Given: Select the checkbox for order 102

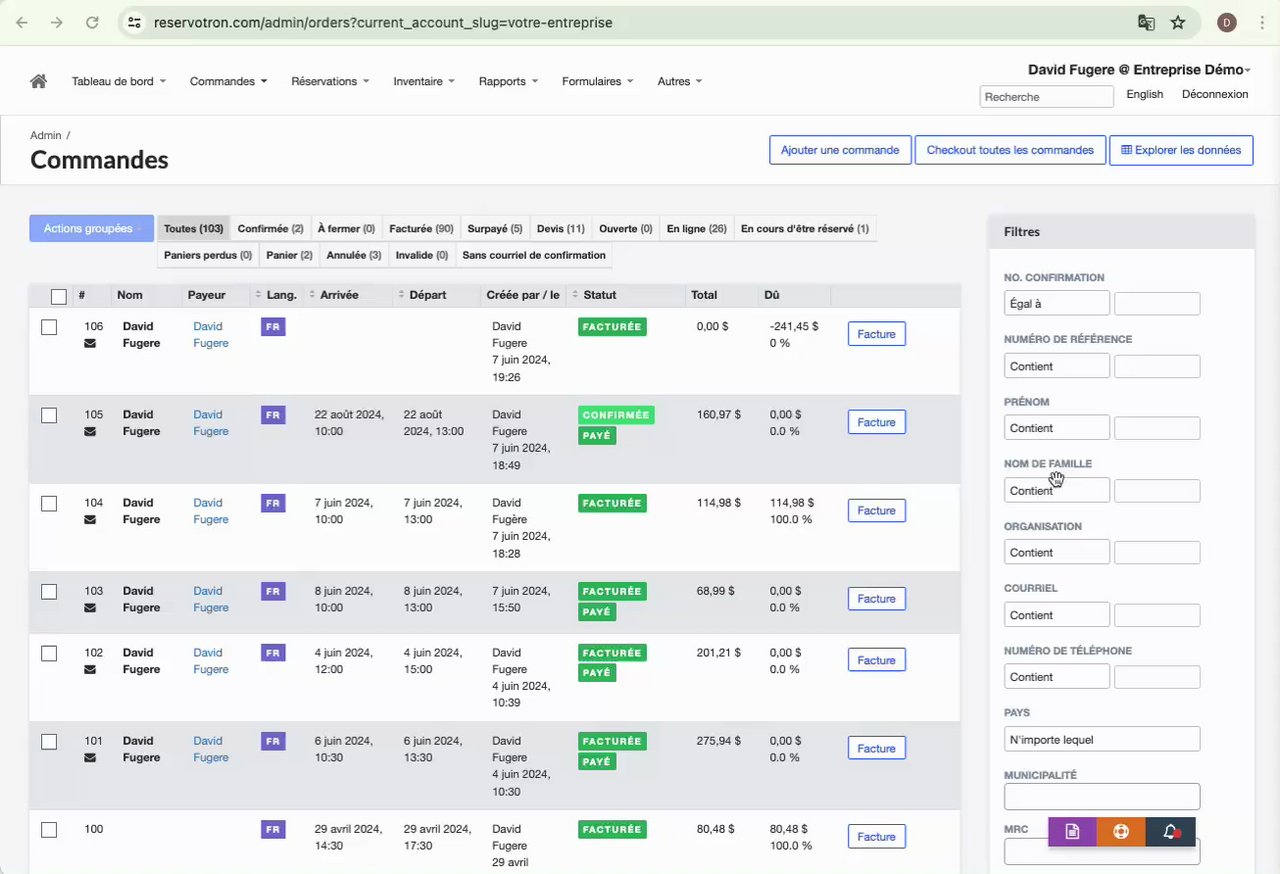Looking at the screenshot, I should coord(49,653).
